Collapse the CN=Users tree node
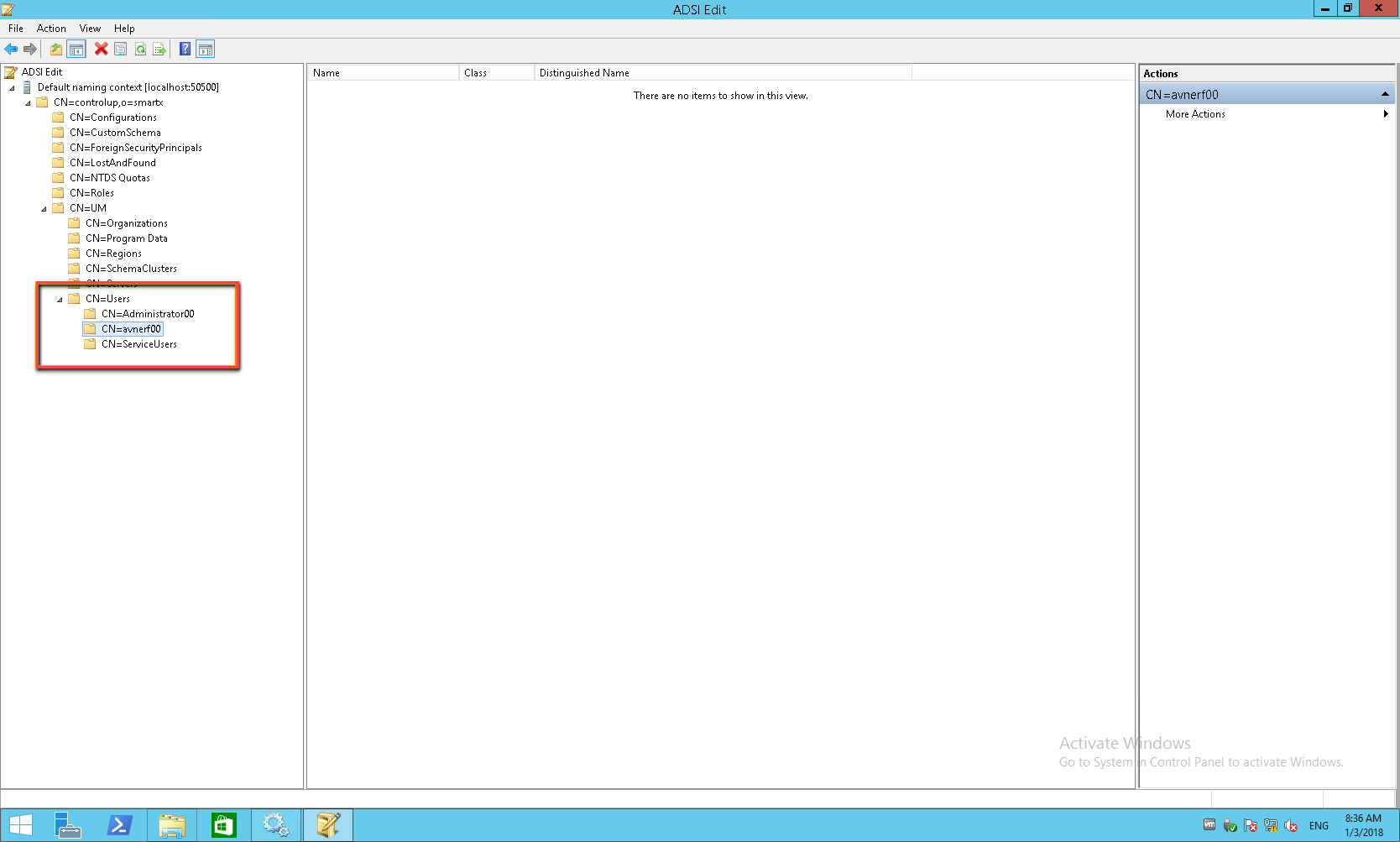This screenshot has height=842, width=1400. [x=60, y=300]
